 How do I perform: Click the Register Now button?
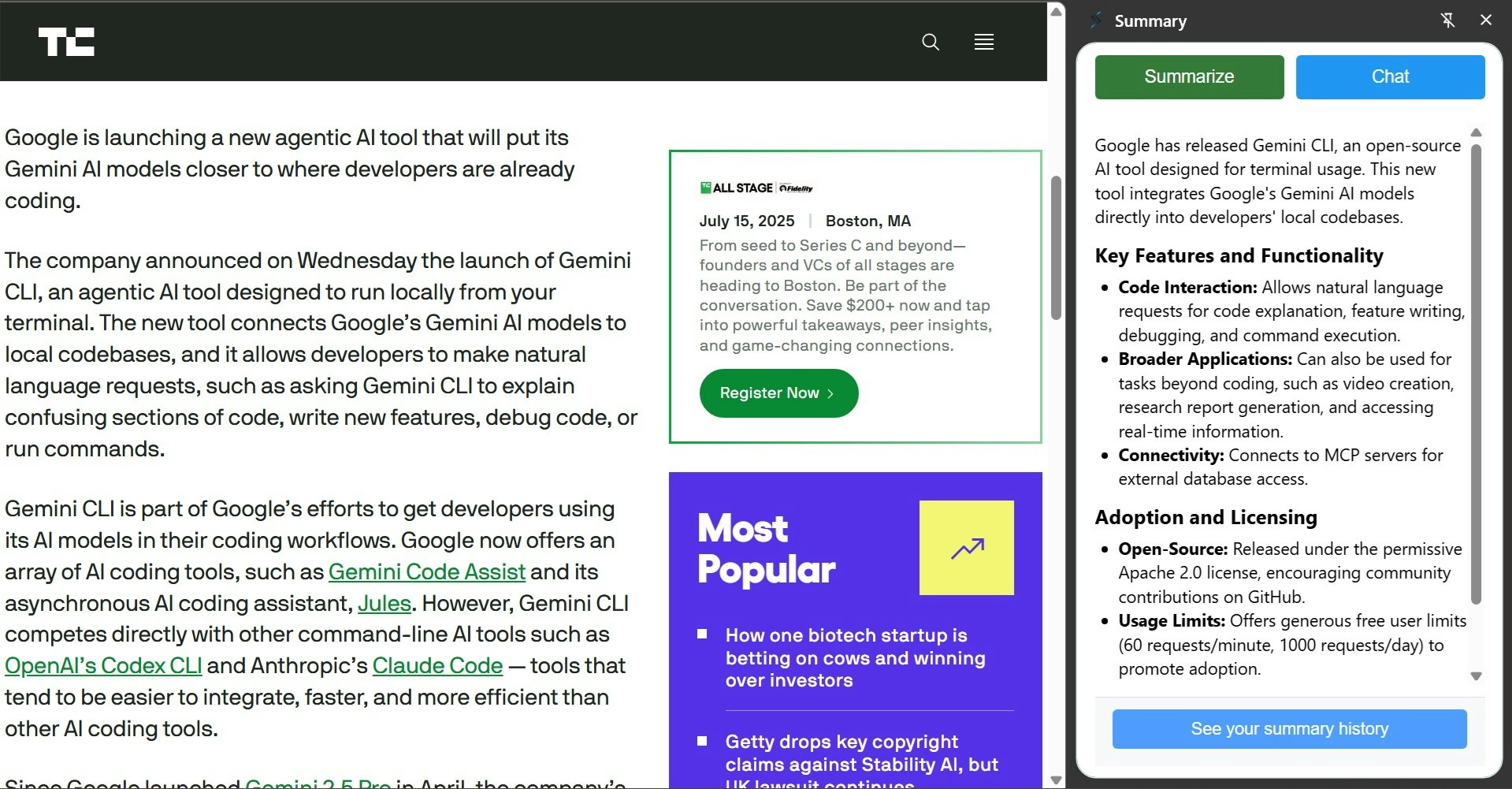tap(778, 393)
